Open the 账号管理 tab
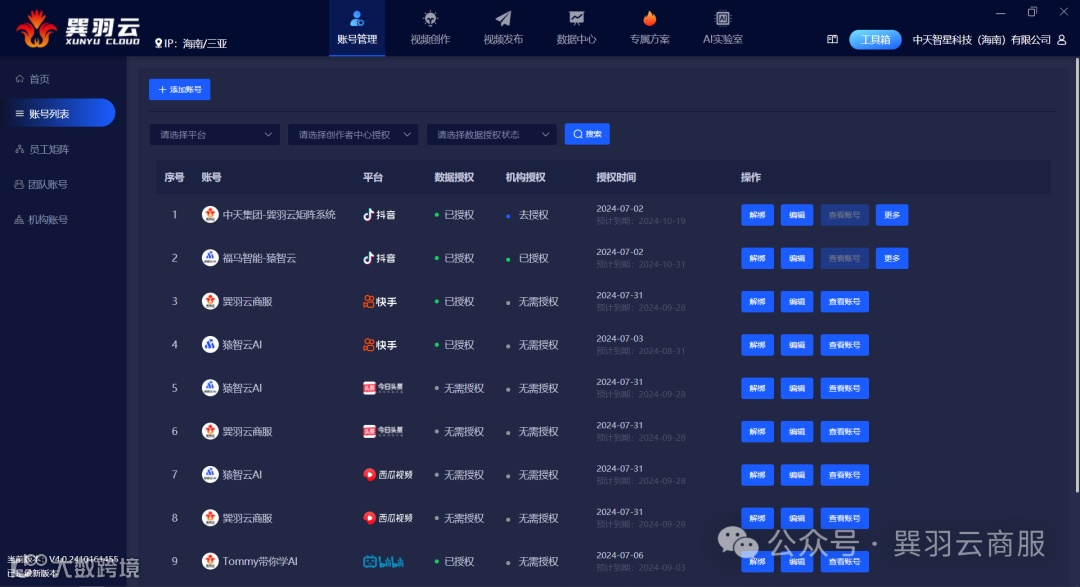 click(357, 28)
